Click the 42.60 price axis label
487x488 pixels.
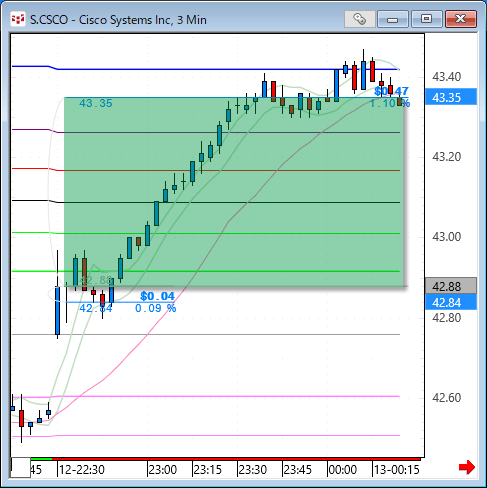pyautogui.click(x=446, y=398)
